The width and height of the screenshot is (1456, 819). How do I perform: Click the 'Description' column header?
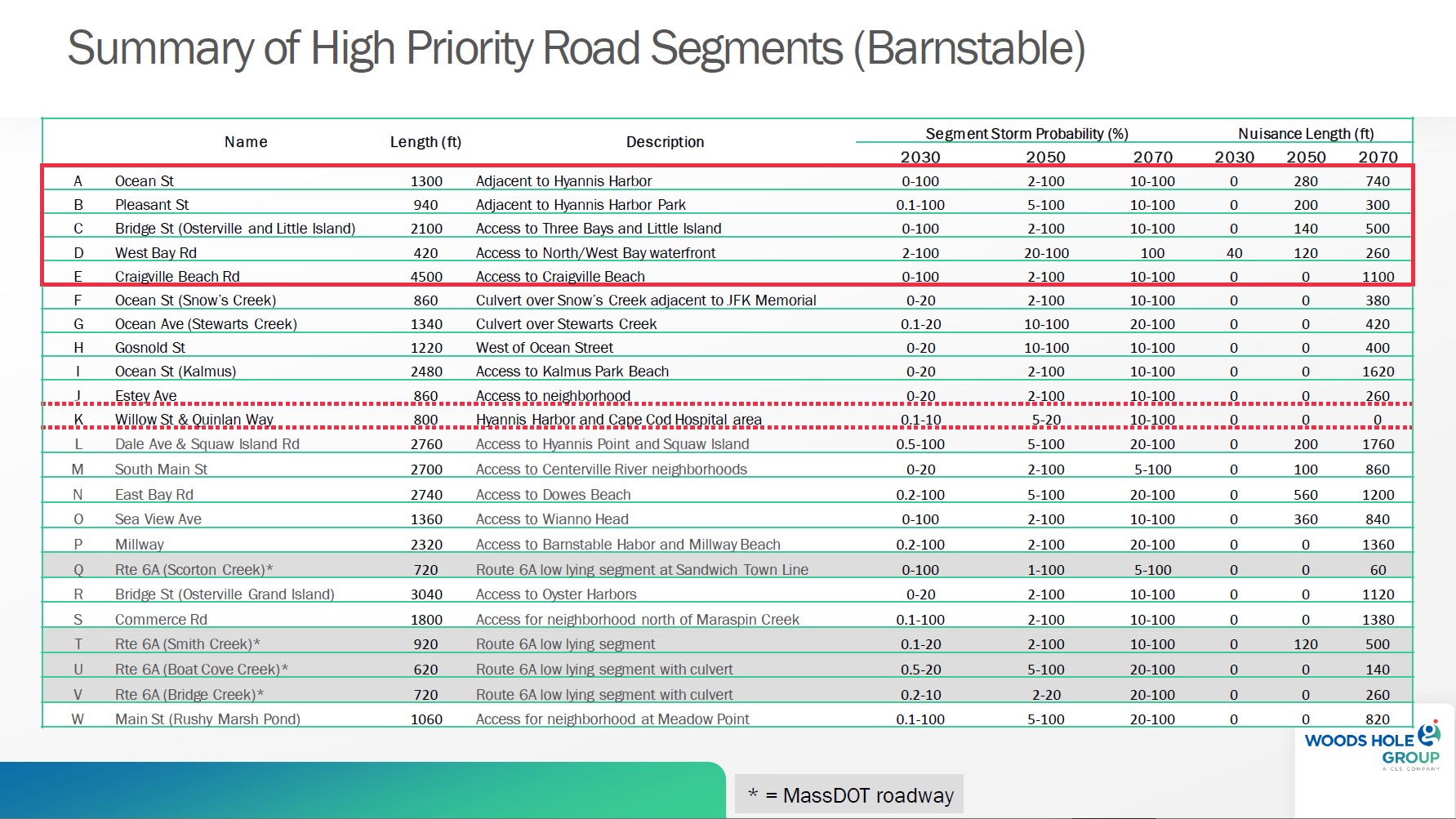click(665, 142)
